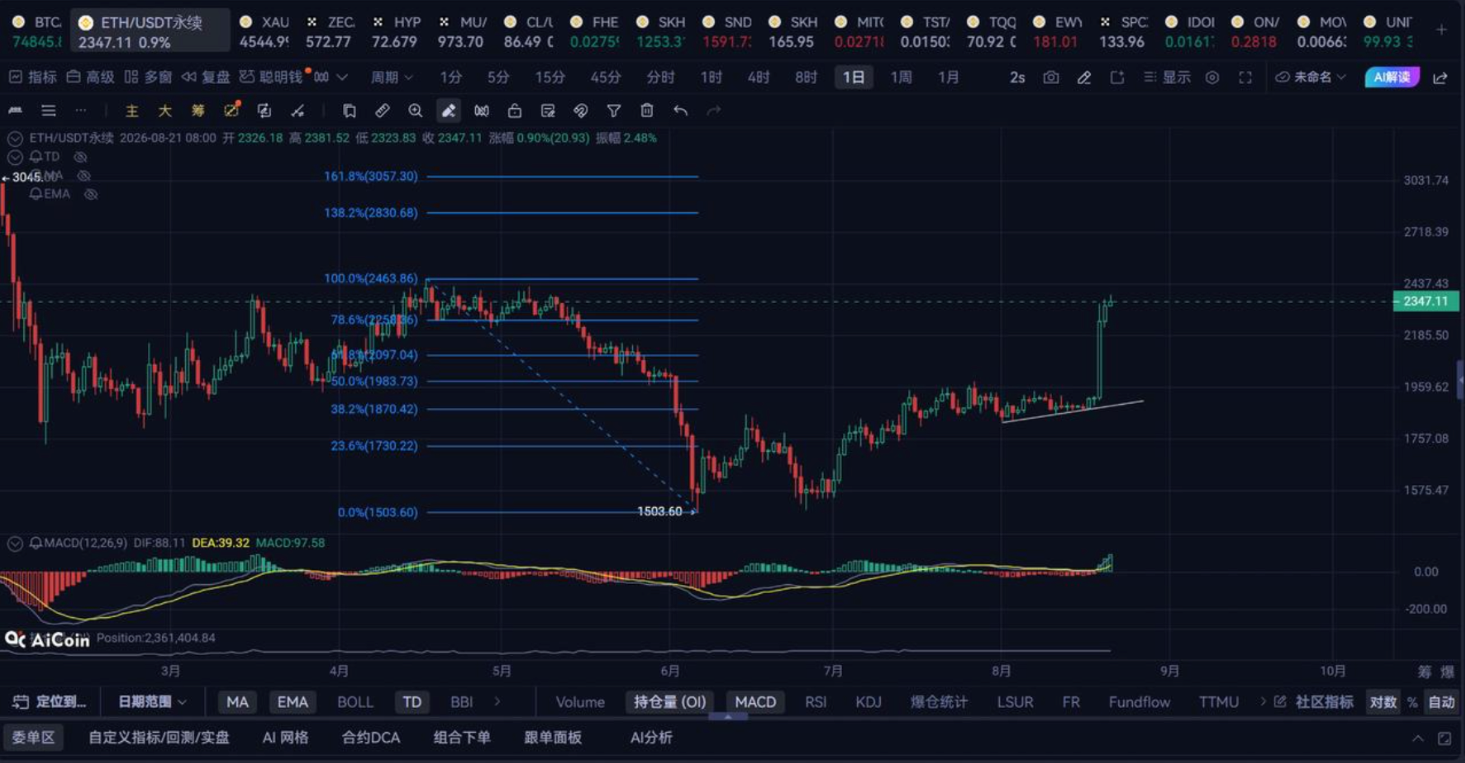The height and width of the screenshot is (763, 1465).
Task: Click the add-note square icon beside pencil
Action: tap(1117, 77)
